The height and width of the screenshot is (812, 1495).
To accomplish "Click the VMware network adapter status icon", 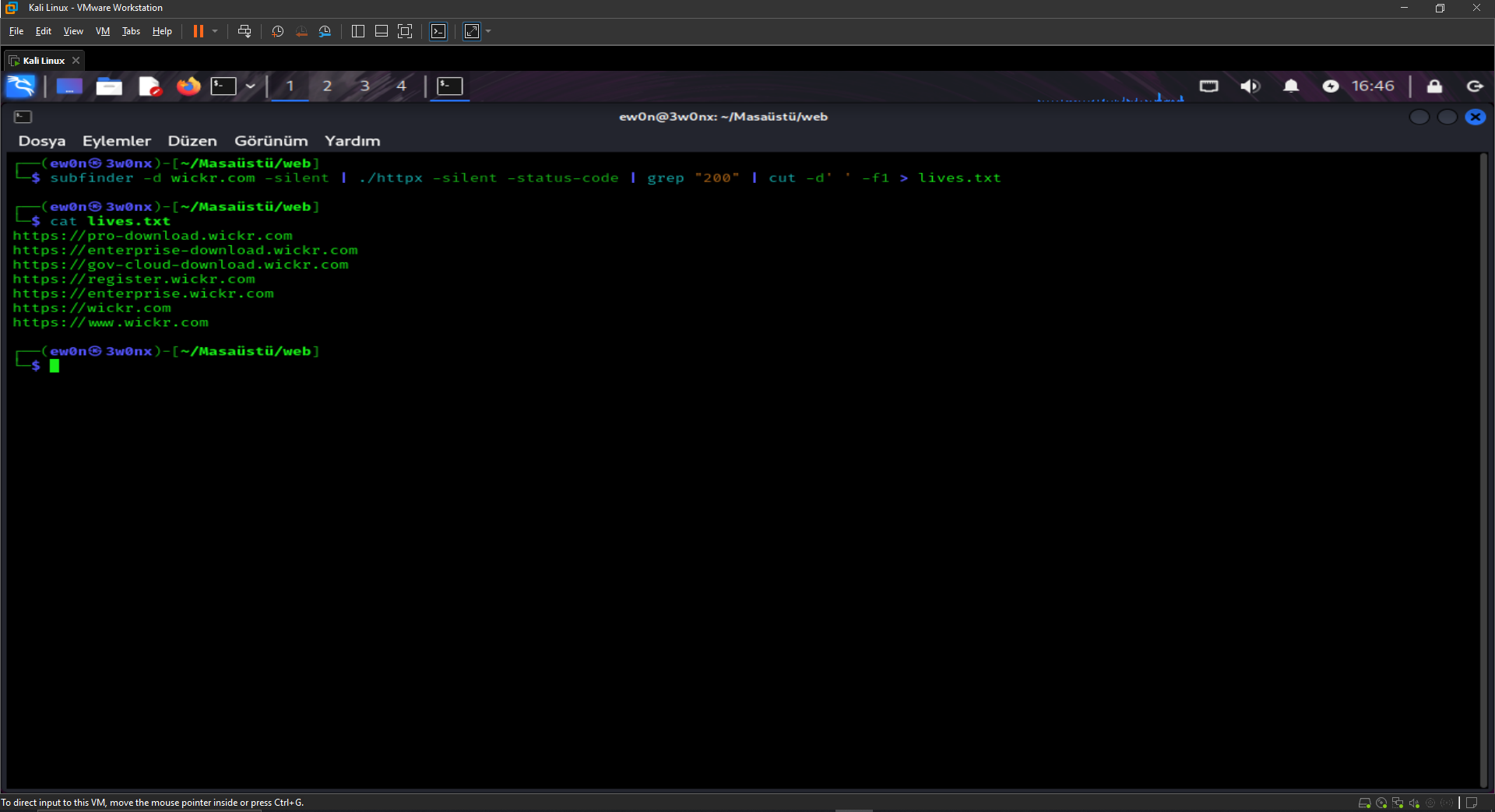I will click(1398, 803).
